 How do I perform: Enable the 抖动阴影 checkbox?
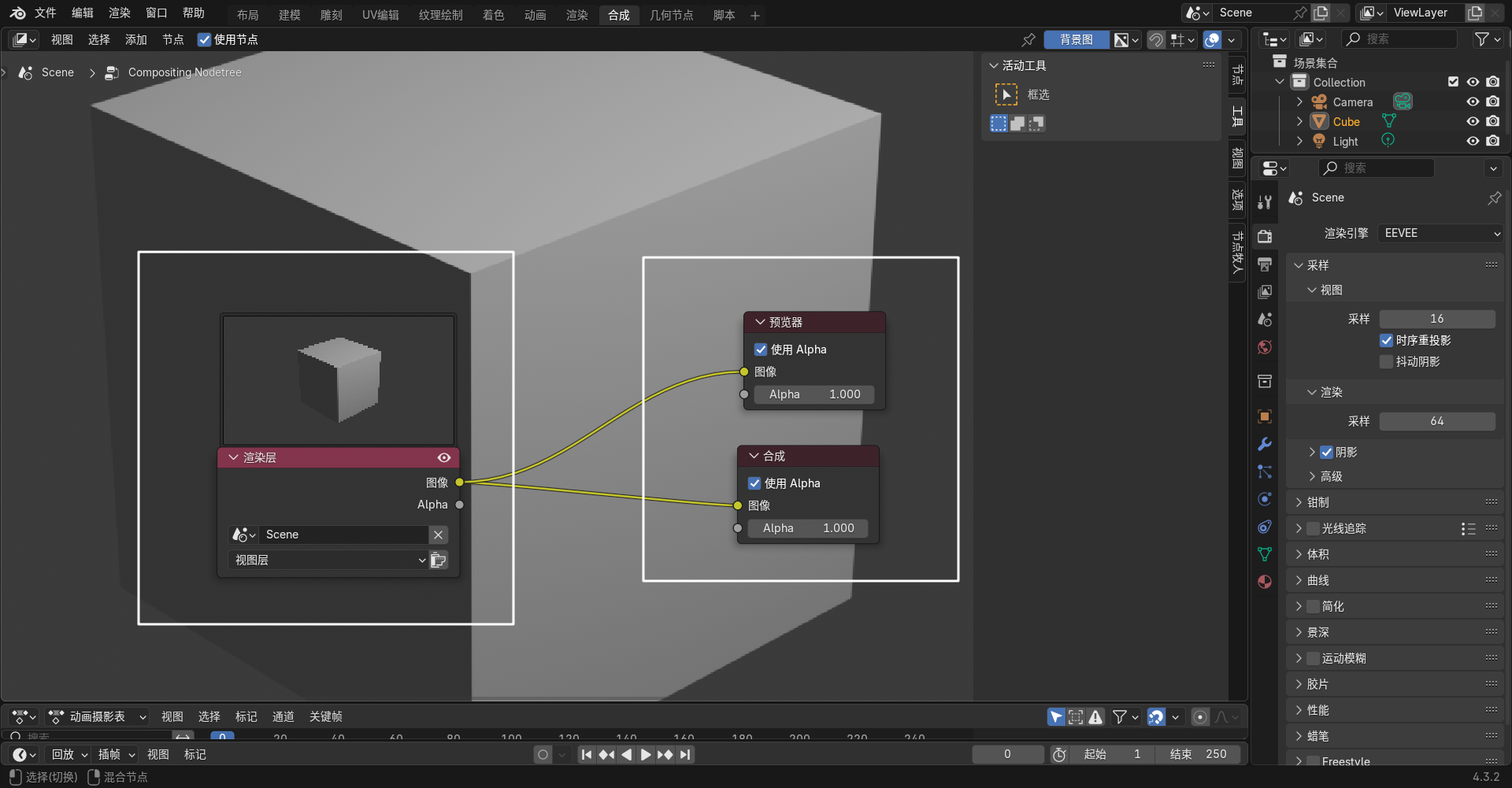tap(1387, 361)
